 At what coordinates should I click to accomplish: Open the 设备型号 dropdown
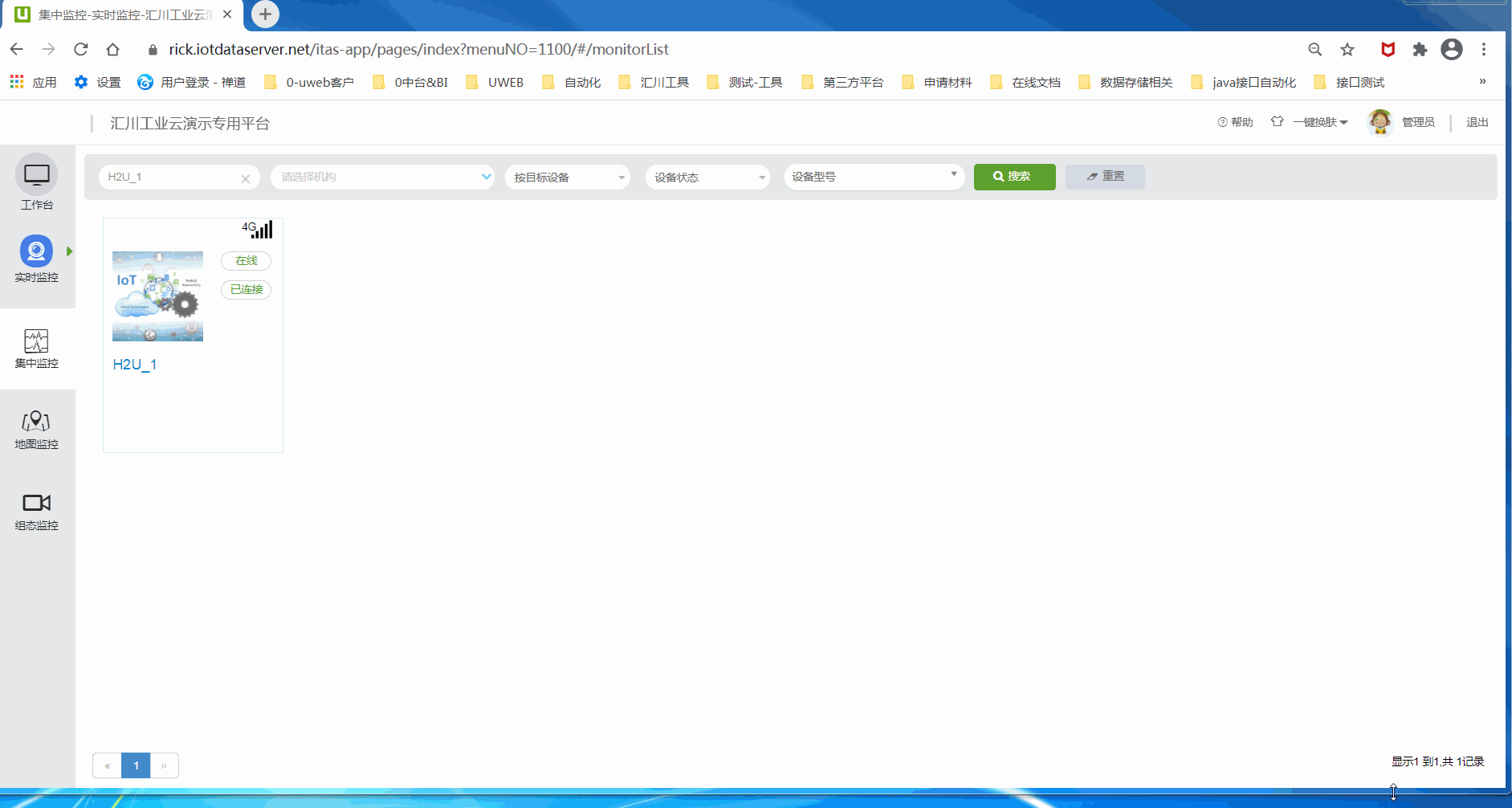[x=874, y=177]
